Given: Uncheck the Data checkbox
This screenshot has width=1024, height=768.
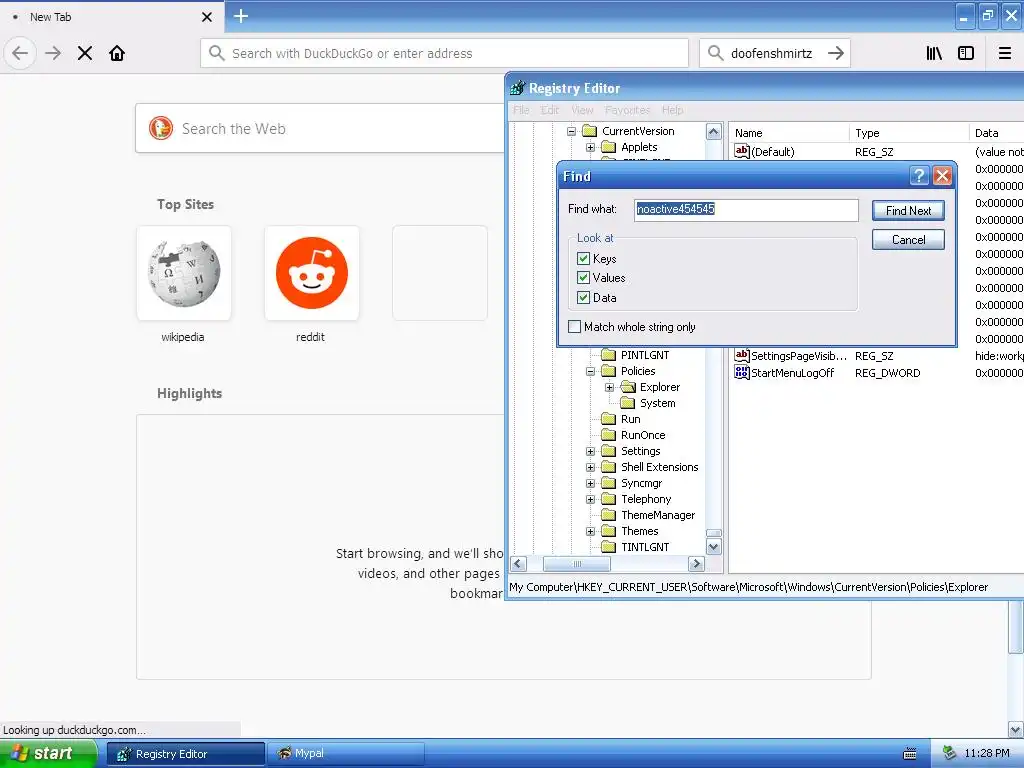Looking at the screenshot, I should (583, 298).
